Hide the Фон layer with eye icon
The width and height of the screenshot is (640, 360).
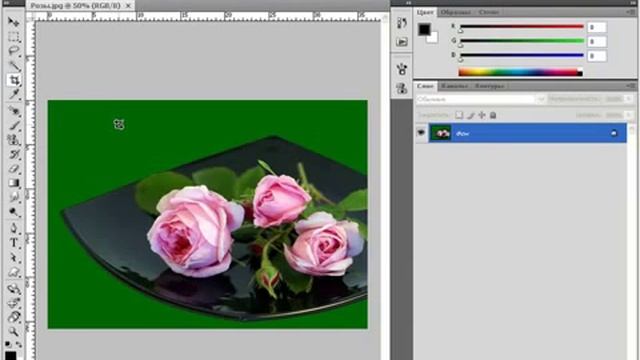tap(421, 133)
